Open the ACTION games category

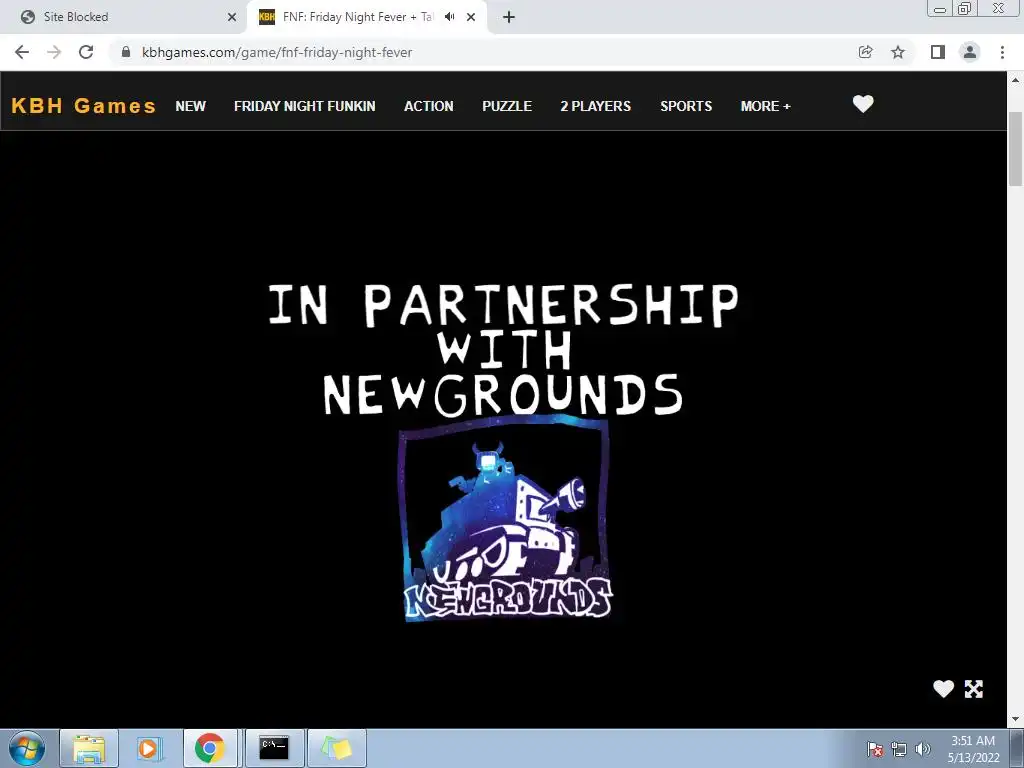point(428,106)
